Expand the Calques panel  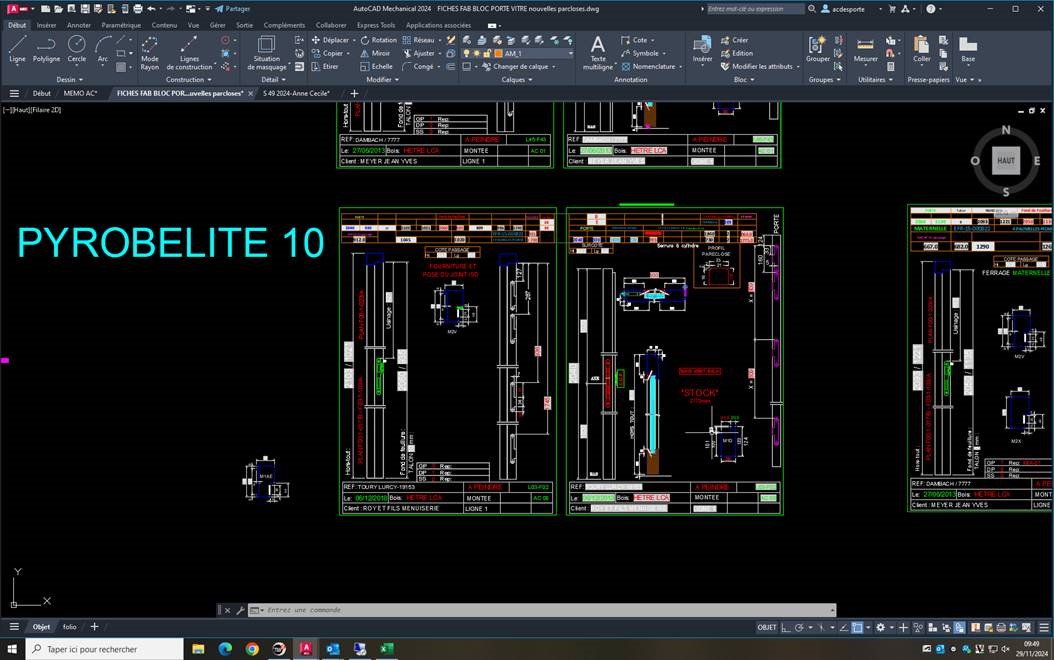516,79
